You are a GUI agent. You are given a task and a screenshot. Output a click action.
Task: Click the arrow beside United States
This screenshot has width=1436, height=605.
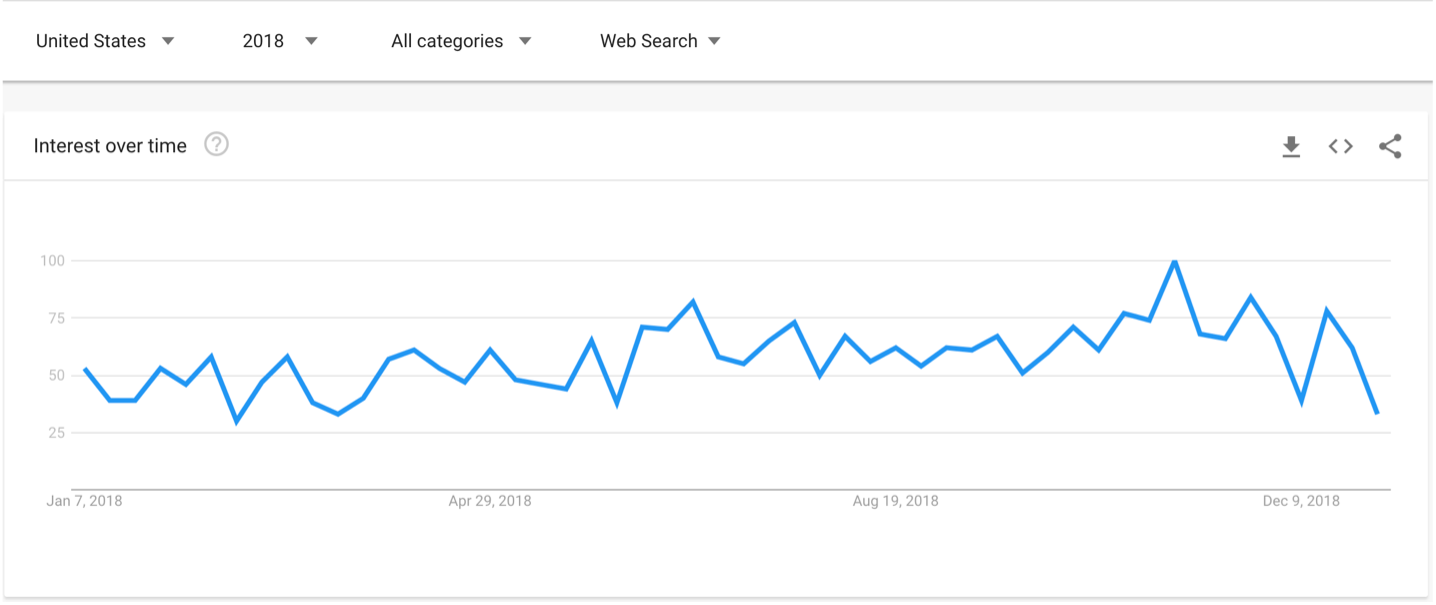pyautogui.click(x=168, y=41)
